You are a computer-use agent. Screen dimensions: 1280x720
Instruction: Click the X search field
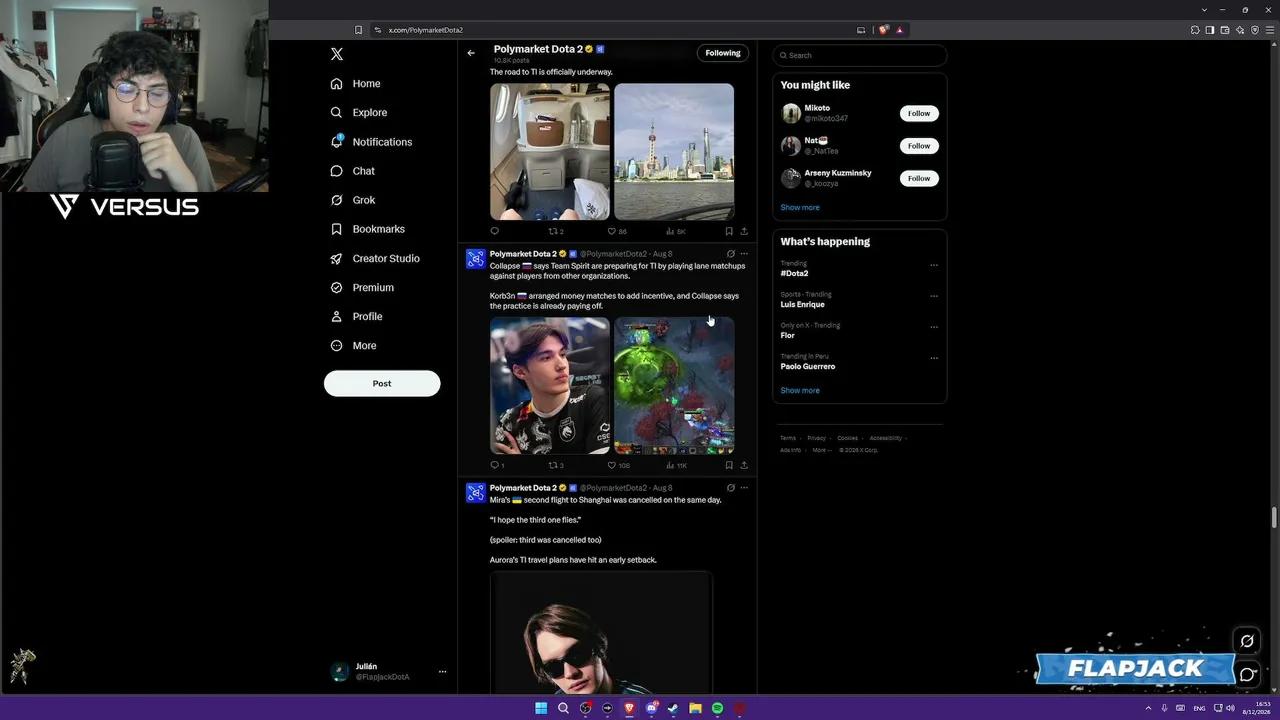tap(860, 55)
